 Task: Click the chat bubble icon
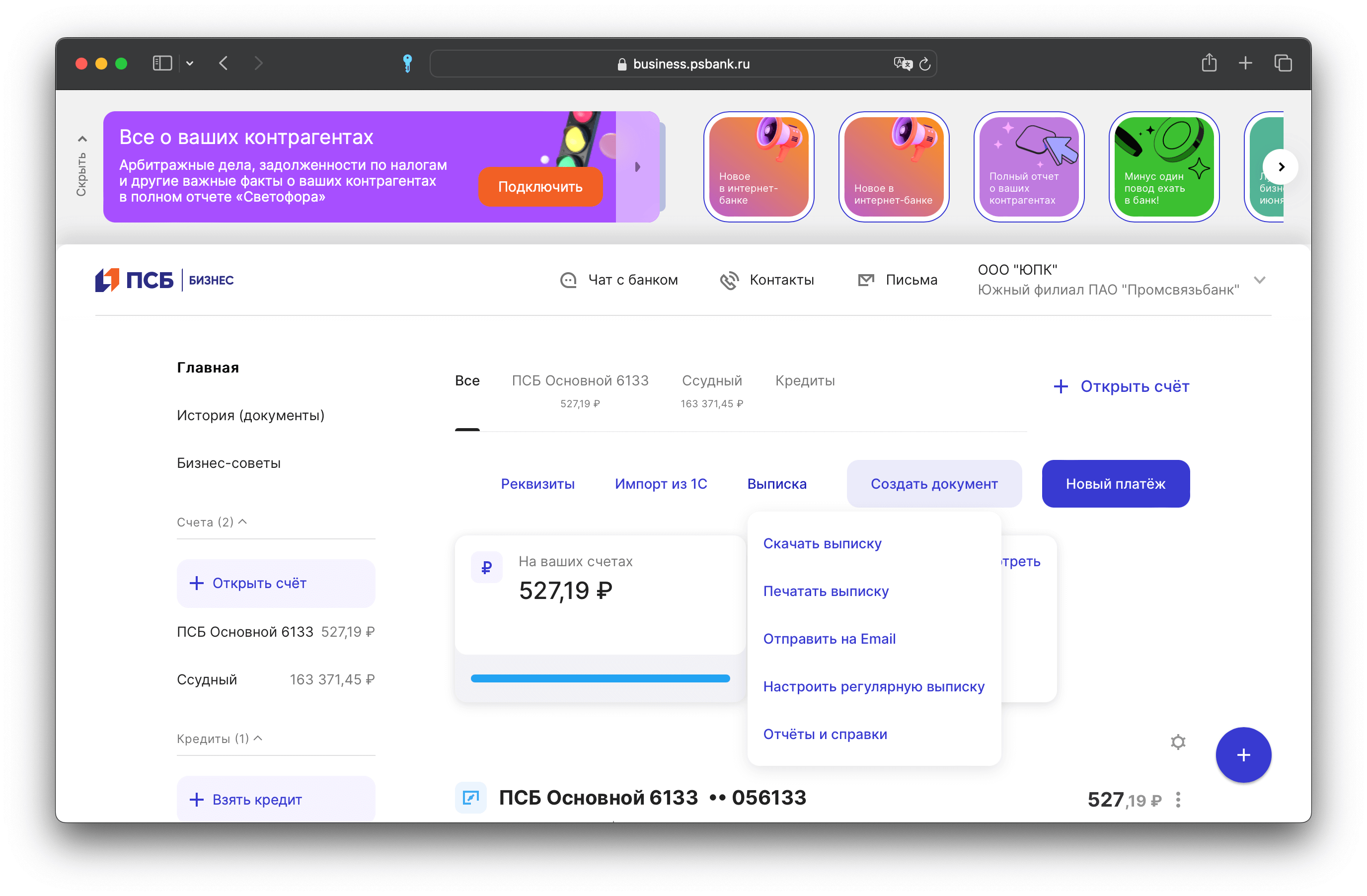[x=568, y=280]
